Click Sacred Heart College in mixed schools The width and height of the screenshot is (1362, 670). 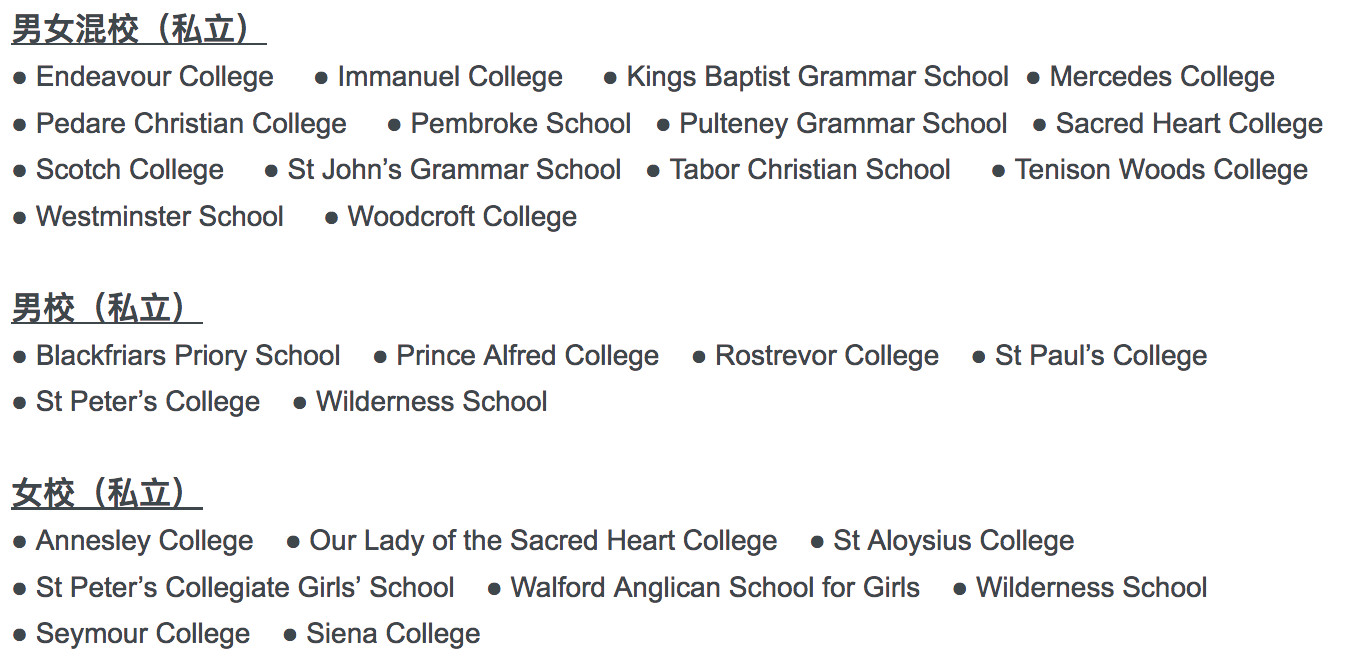point(1189,124)
